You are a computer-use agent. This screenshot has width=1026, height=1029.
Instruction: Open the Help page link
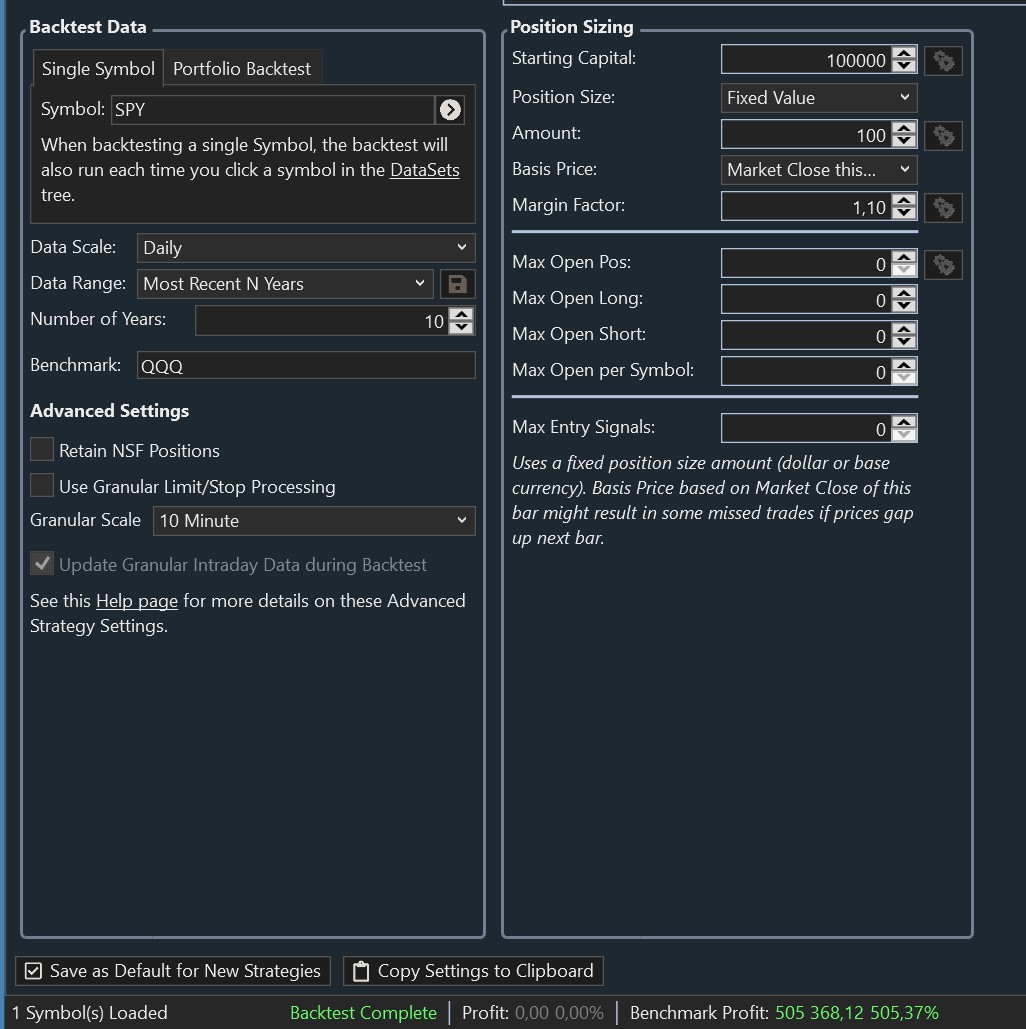pos(136,601)
